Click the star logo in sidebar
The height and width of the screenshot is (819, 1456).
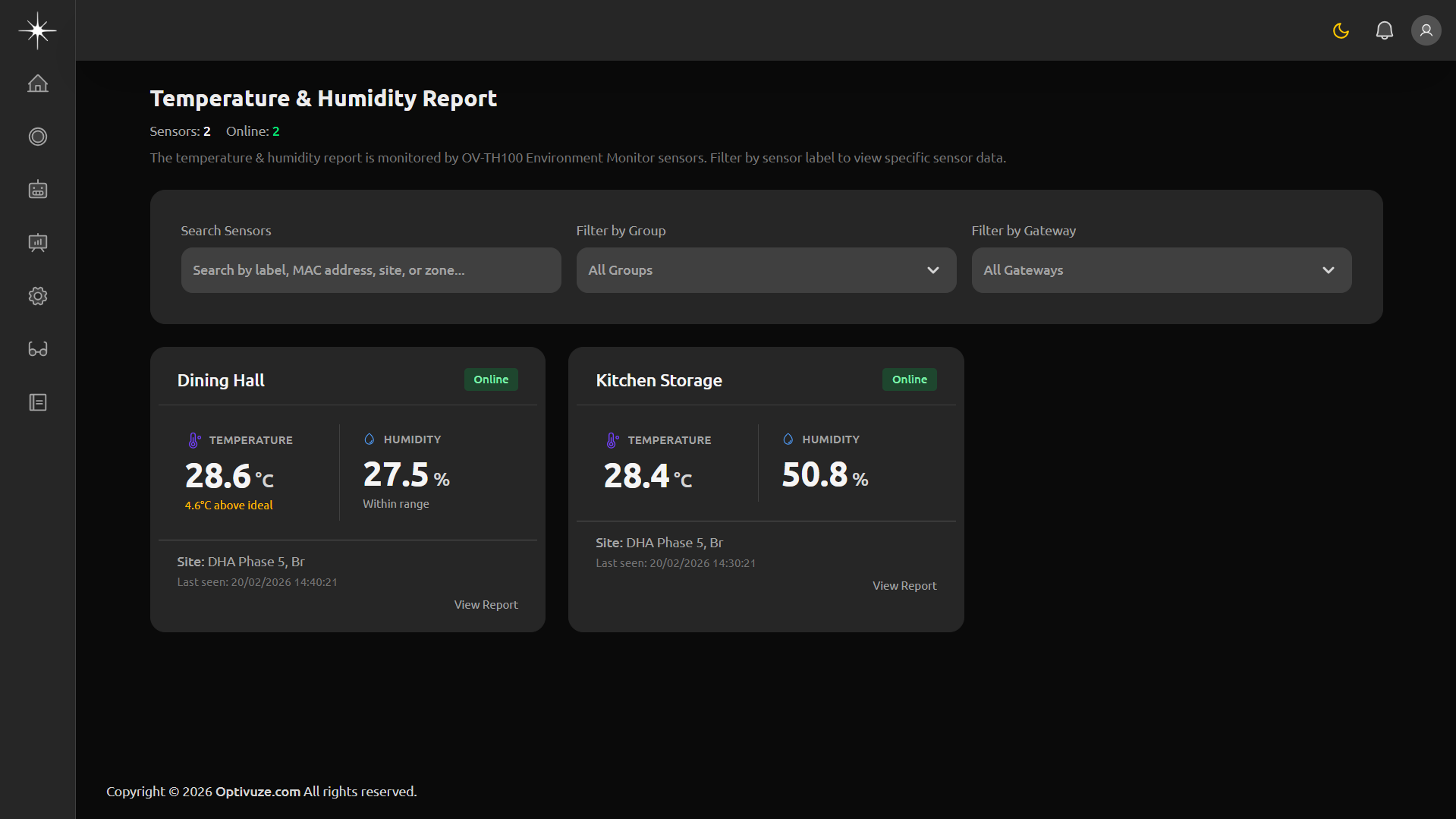[x=37, y=30]
